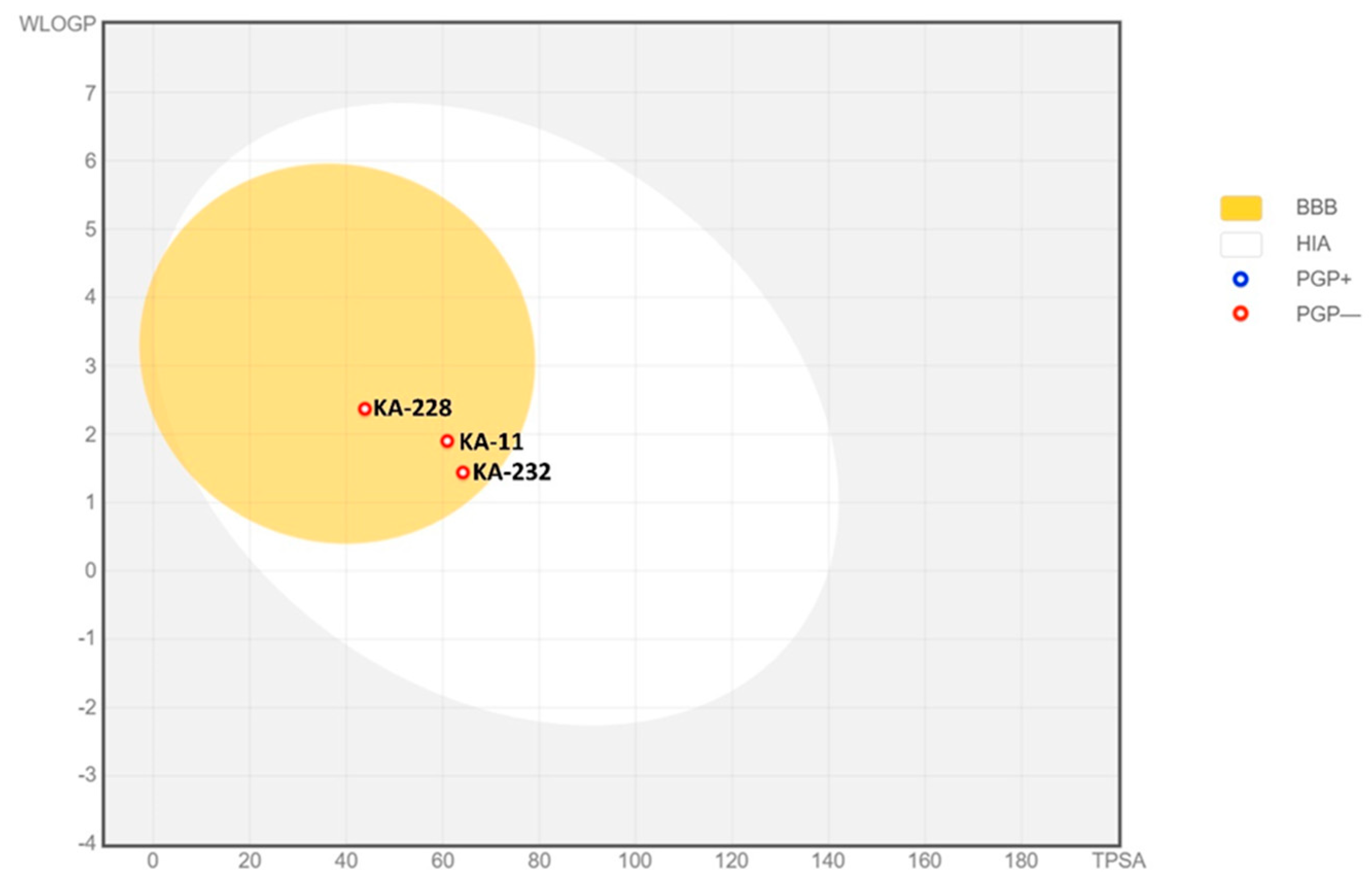Click the KA-228 data point marker
The width and height of the screenshot is (1372, 882).
365,409
